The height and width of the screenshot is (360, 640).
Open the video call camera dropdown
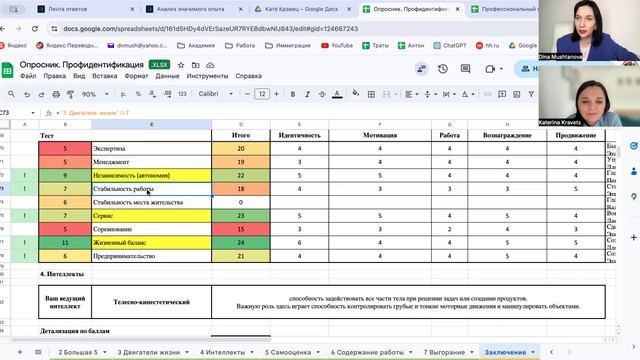[x=502, y=69]
